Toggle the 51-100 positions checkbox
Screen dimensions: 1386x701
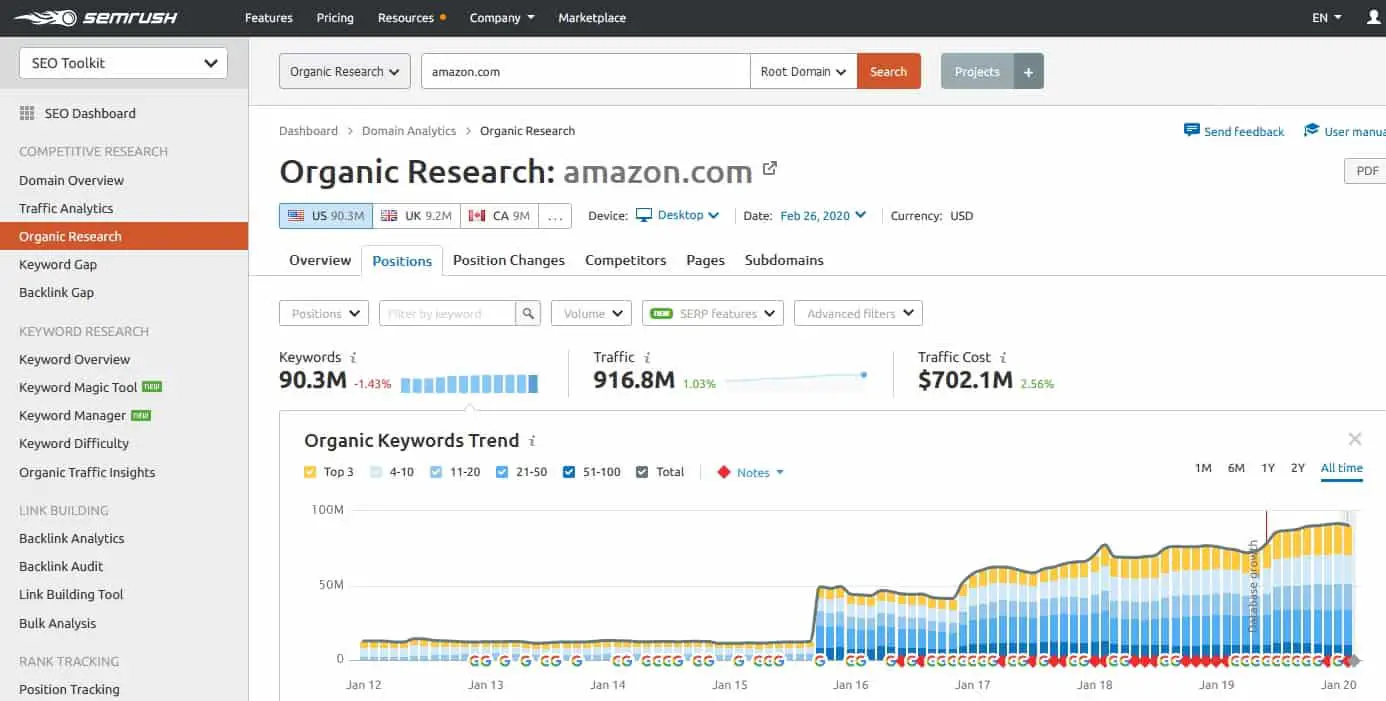point(569,472)
